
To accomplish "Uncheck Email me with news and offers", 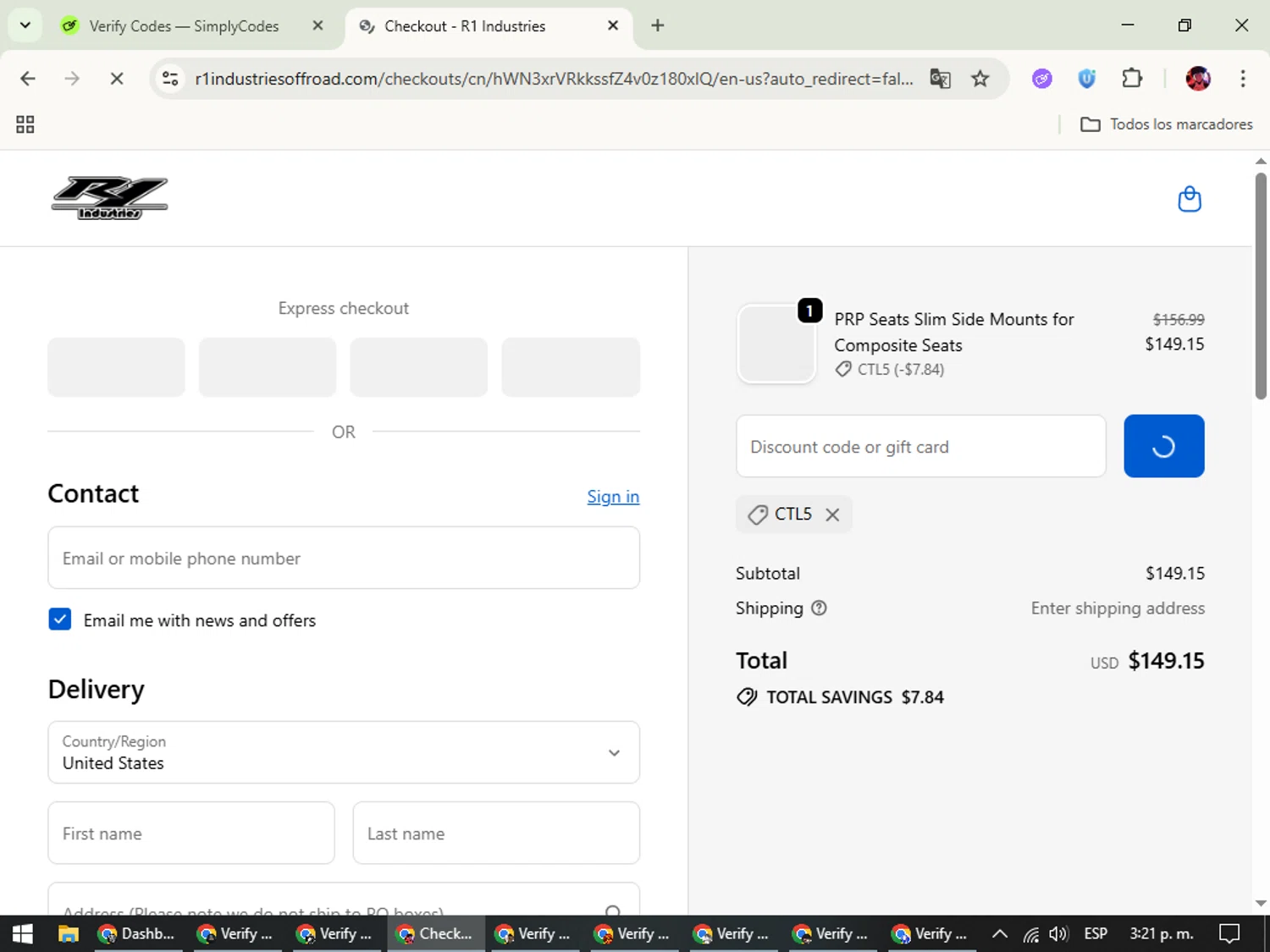I will [x=60, y=619].
